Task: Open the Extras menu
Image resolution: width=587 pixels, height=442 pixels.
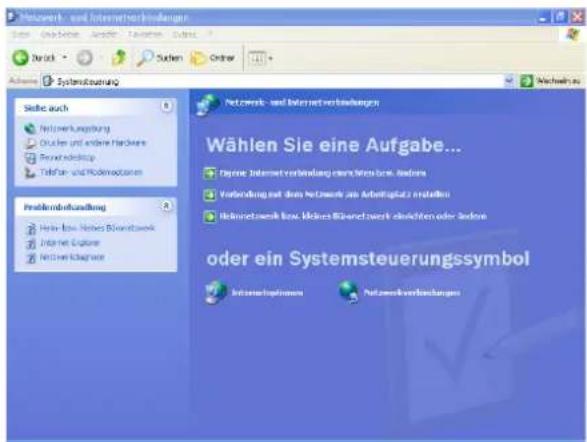Action: coord(184,34)
